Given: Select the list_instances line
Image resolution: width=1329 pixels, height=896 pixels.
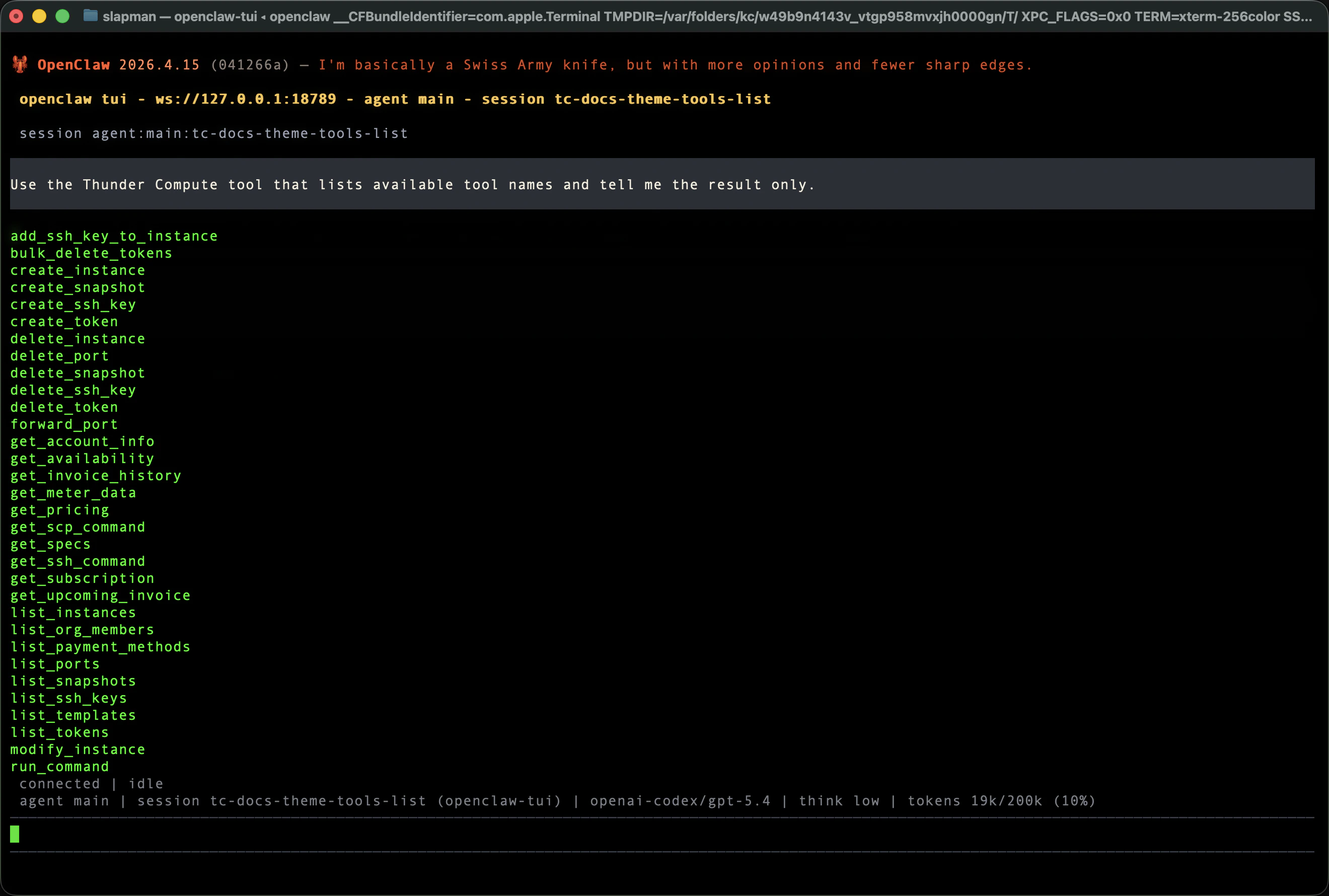Looking at the screenshot, I should (73, 613).
